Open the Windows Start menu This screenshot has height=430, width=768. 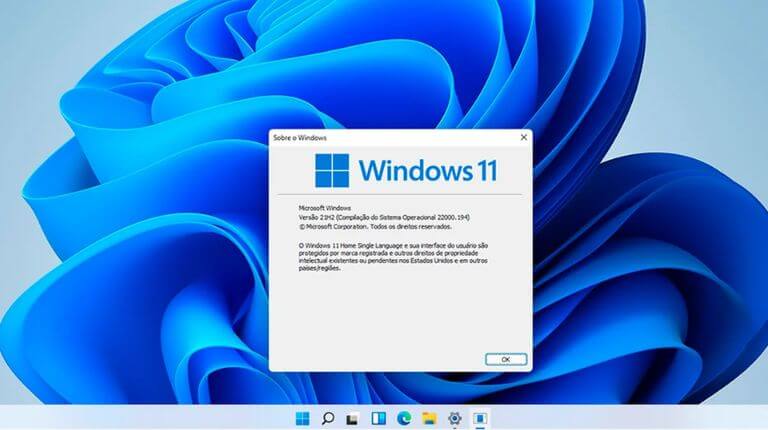click(303, 419)
